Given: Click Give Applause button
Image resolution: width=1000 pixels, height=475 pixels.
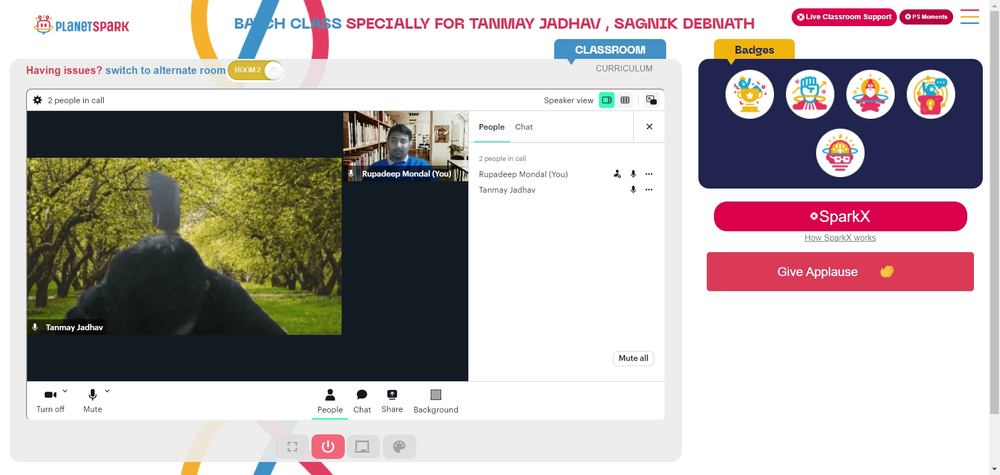Looking at the screenshot, I should coord(840,272).
